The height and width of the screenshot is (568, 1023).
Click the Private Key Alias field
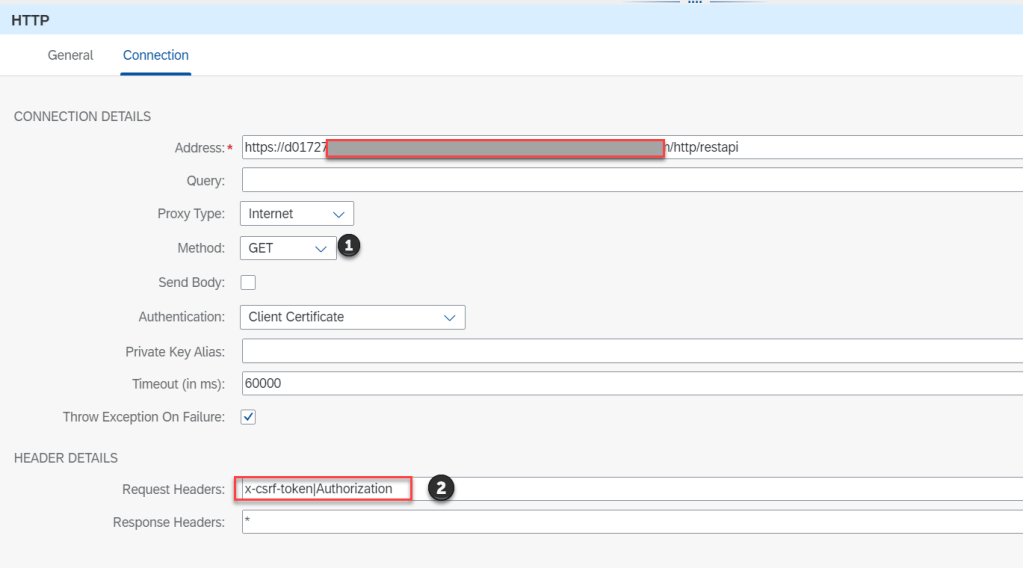coord(630,351)
